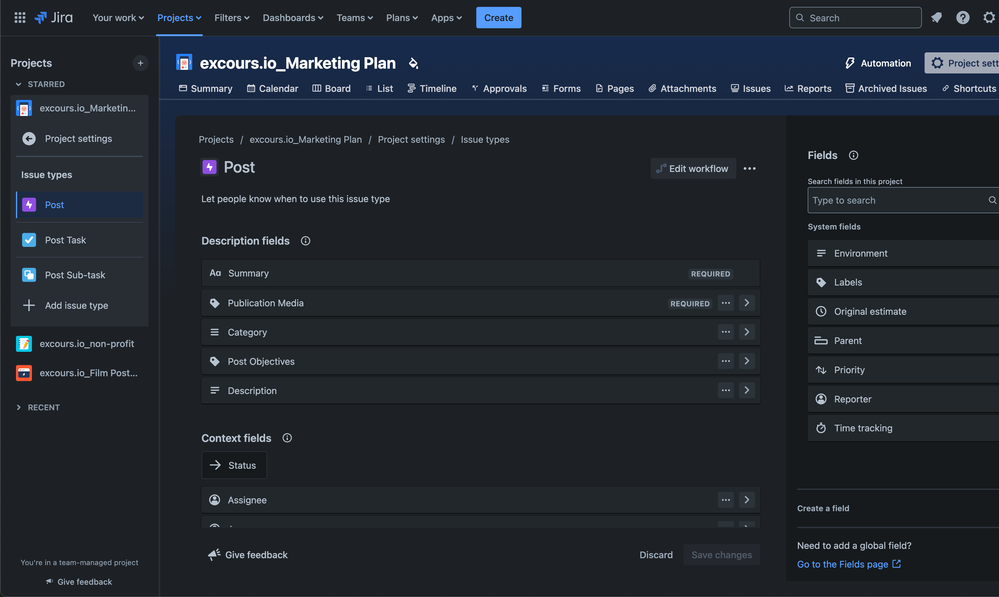Screen dimensions: 999x597
Task: Switch to the Board tab
Action: (x=331, y=89)
